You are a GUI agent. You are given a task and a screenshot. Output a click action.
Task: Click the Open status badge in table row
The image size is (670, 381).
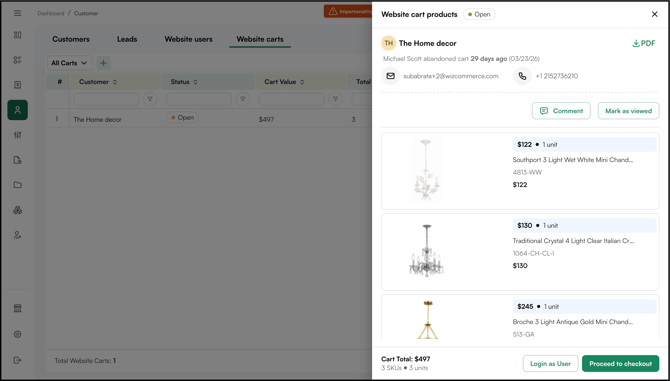pos(182,117)
